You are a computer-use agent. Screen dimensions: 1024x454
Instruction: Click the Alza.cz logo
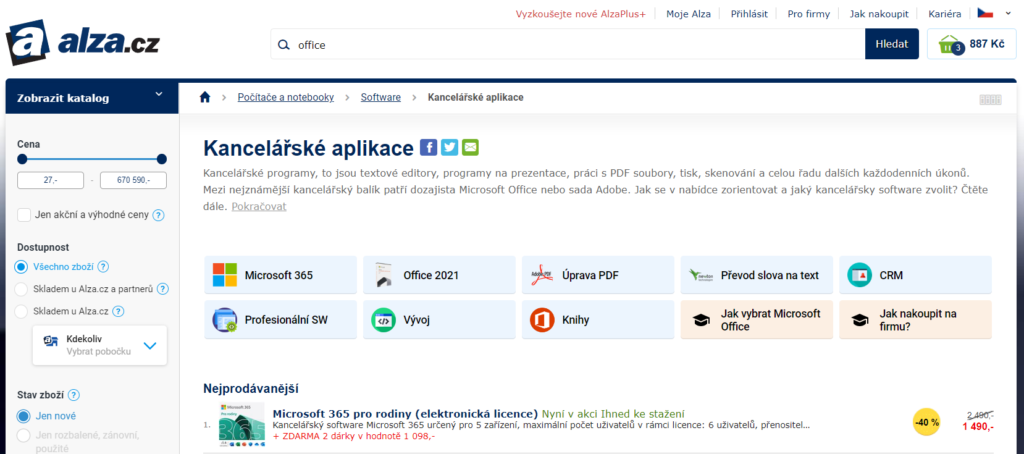(82, 42)
